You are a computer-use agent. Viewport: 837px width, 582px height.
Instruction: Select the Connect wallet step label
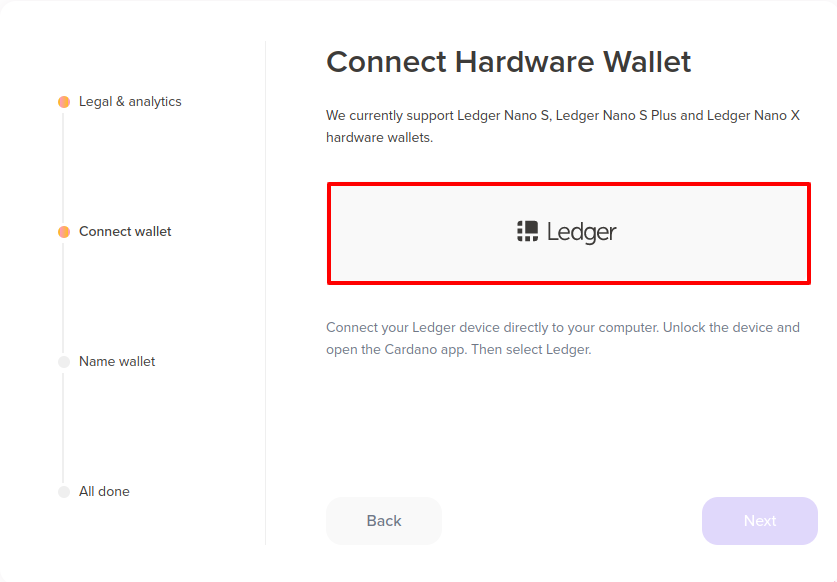click(125, 232)
